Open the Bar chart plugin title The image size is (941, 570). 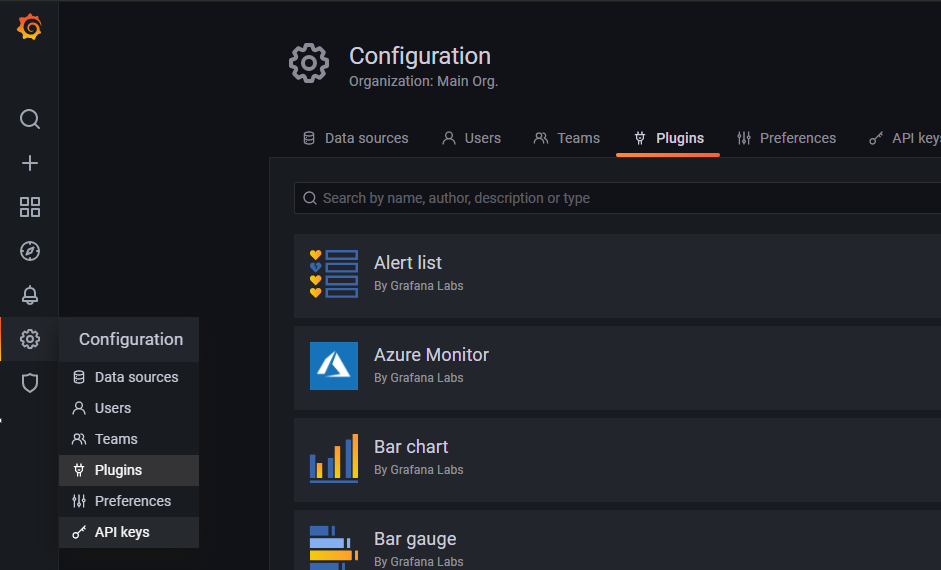(410, 446)
